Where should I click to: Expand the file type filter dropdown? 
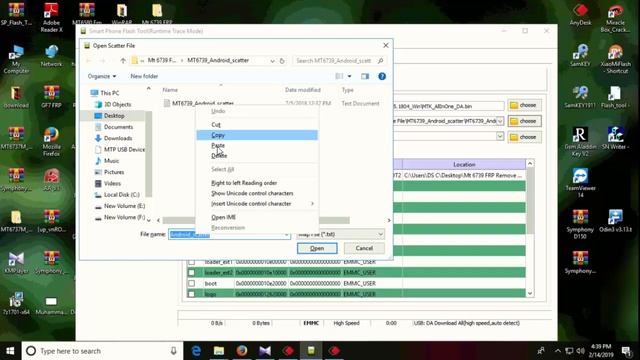[x=380, y=234]
